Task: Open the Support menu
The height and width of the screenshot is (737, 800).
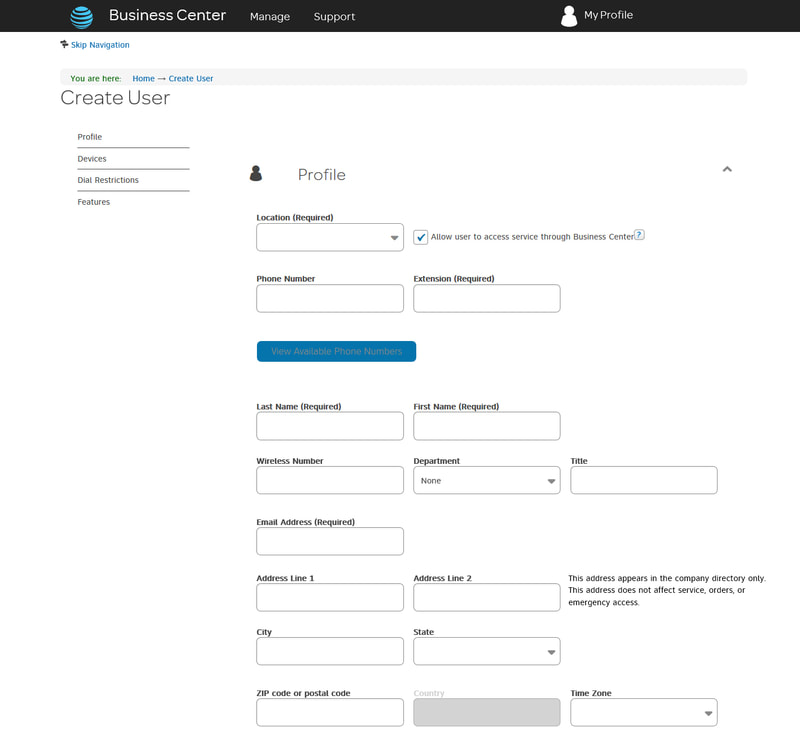Action: coord(334,17)
